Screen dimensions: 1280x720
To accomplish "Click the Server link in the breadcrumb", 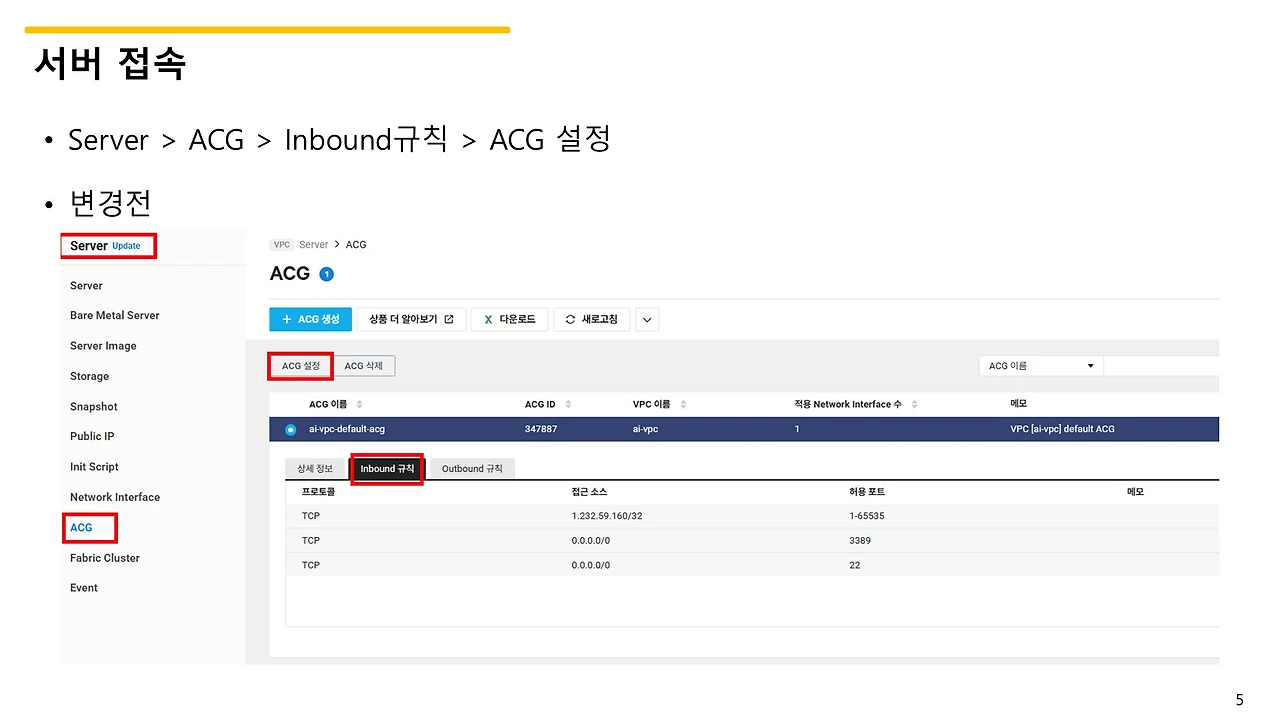I will [313, 245].
